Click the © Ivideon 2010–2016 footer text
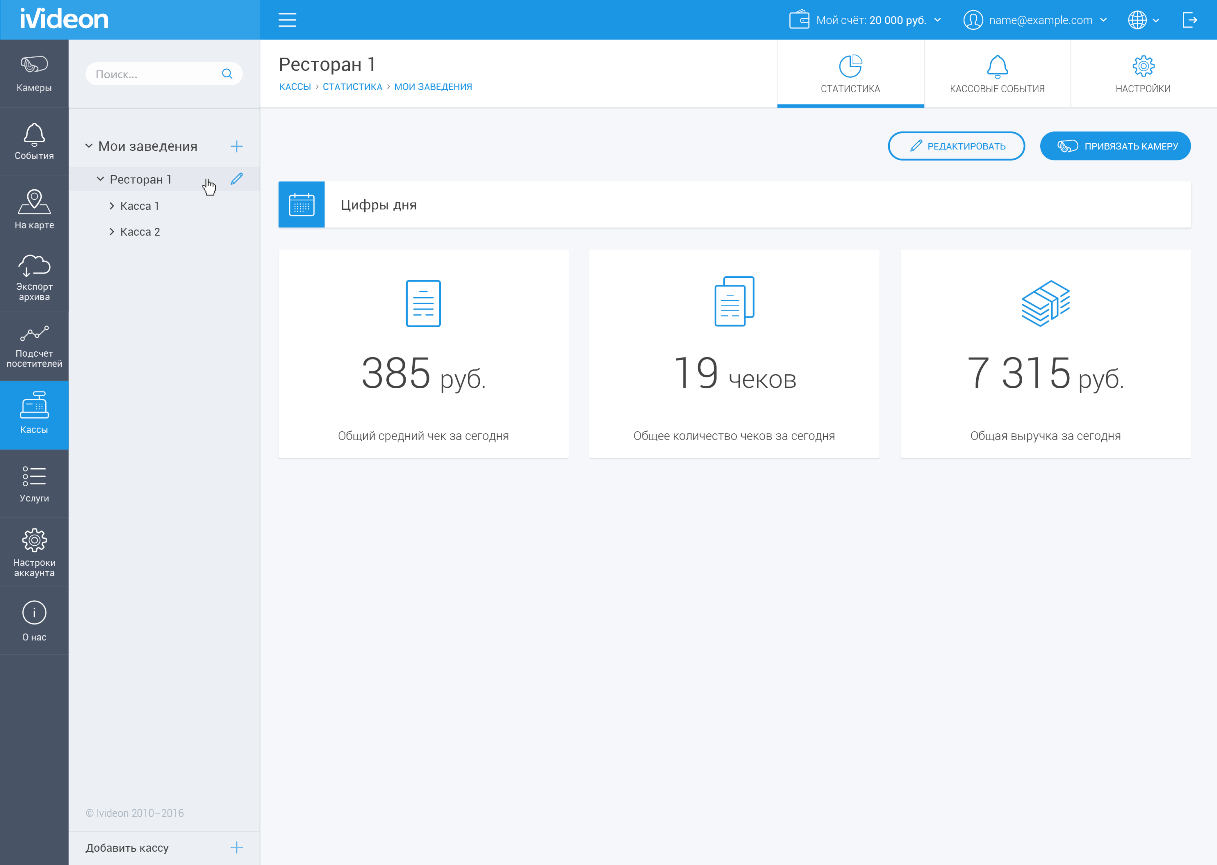Viewport: 1217px width, 865px height. pyautogui.click(x=134, y=813)
